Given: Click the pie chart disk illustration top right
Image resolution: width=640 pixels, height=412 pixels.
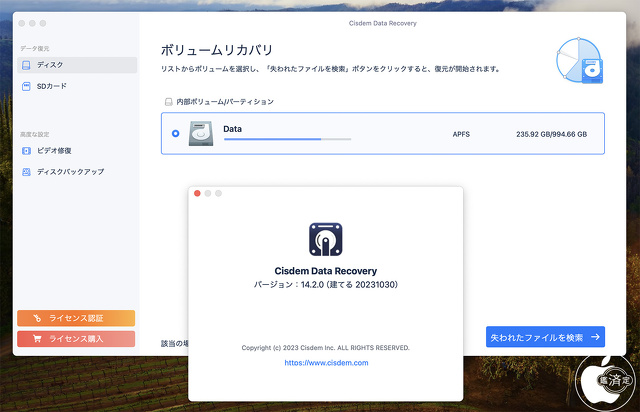Looking at the screenshot, I should tap(580, 60).
